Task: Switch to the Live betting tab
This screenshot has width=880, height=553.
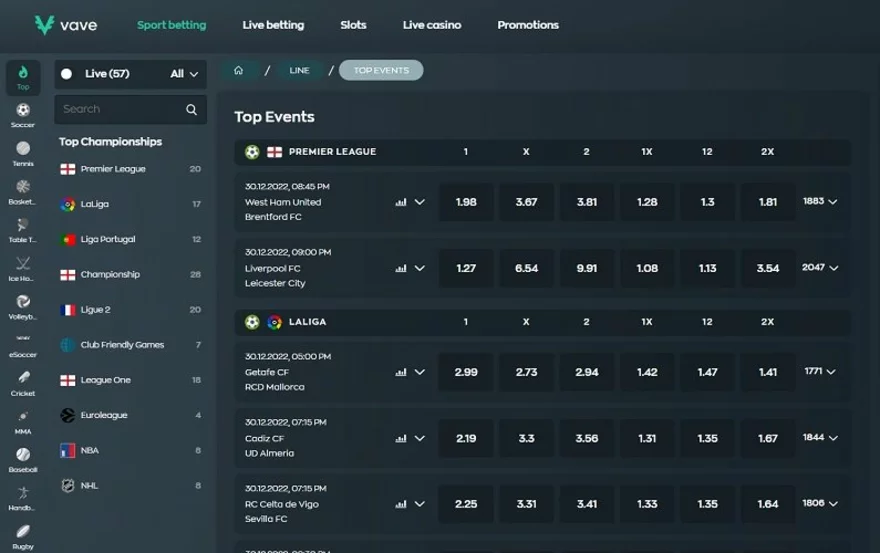Action: [273, 25]
